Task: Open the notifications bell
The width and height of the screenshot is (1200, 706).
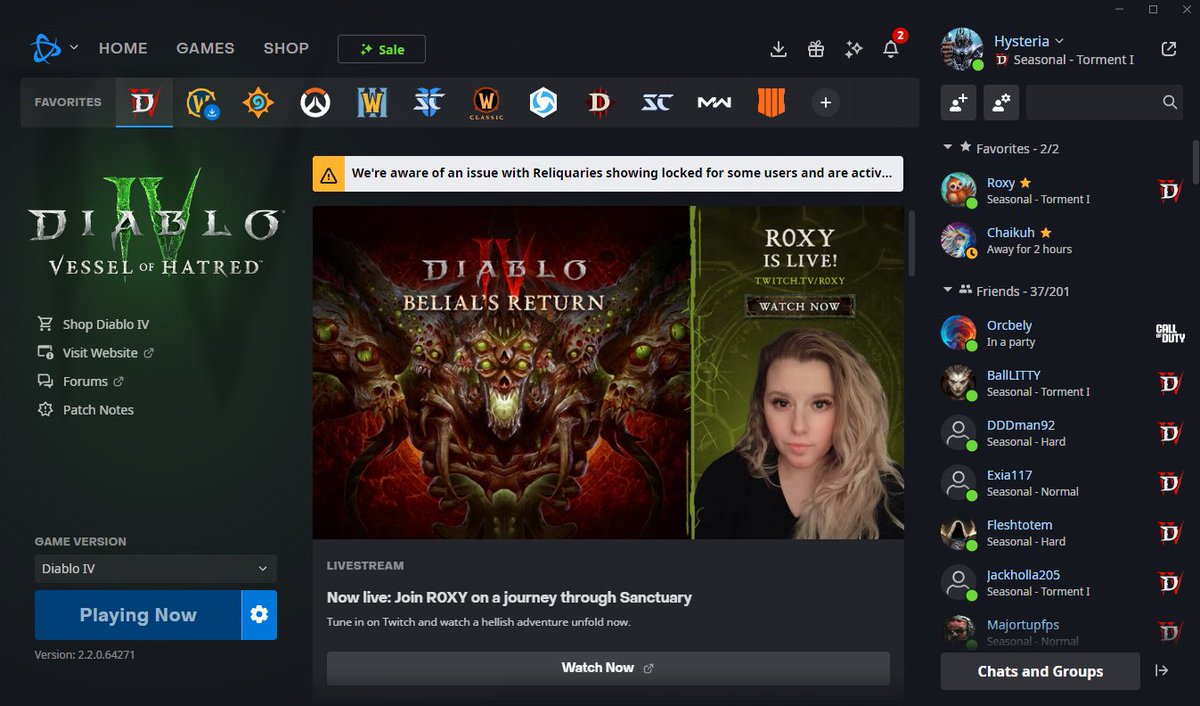Action: point(891,48)
